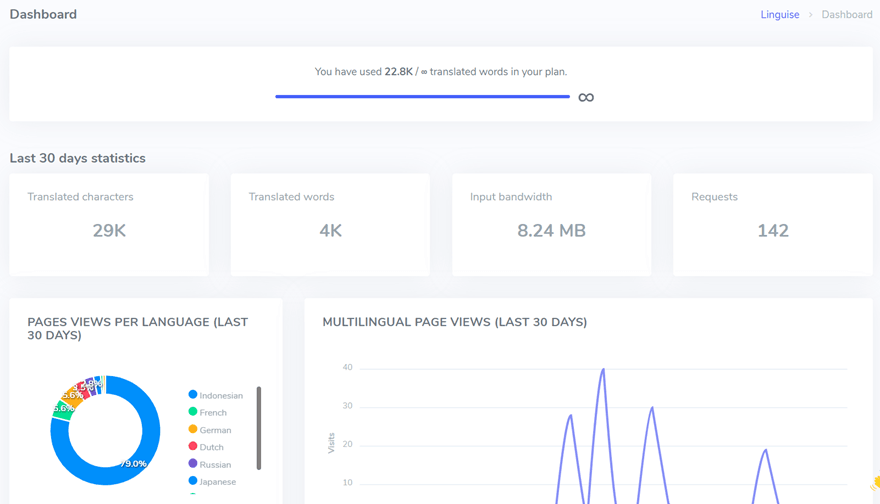Screen dimensions: 880x504
Task: Click the Multilingual Page Views chart title
Action: coord(455,322)
